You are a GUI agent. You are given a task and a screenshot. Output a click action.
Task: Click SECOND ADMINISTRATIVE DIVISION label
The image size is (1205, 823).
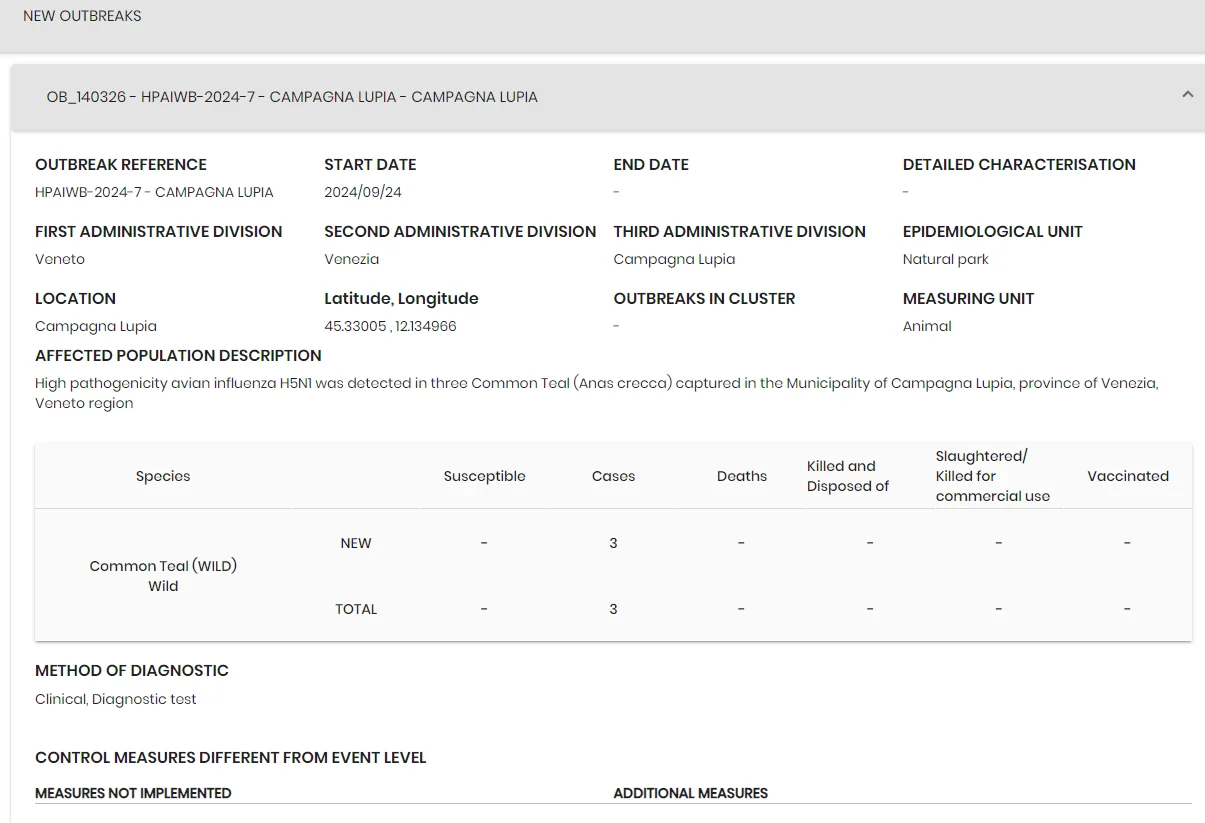pos(460,232)
